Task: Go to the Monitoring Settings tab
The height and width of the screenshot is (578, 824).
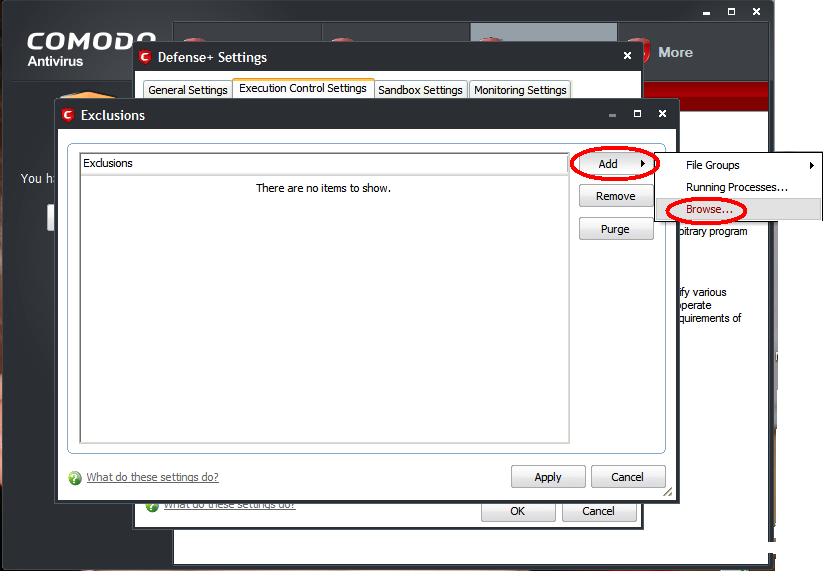Action: click(520, 90)
